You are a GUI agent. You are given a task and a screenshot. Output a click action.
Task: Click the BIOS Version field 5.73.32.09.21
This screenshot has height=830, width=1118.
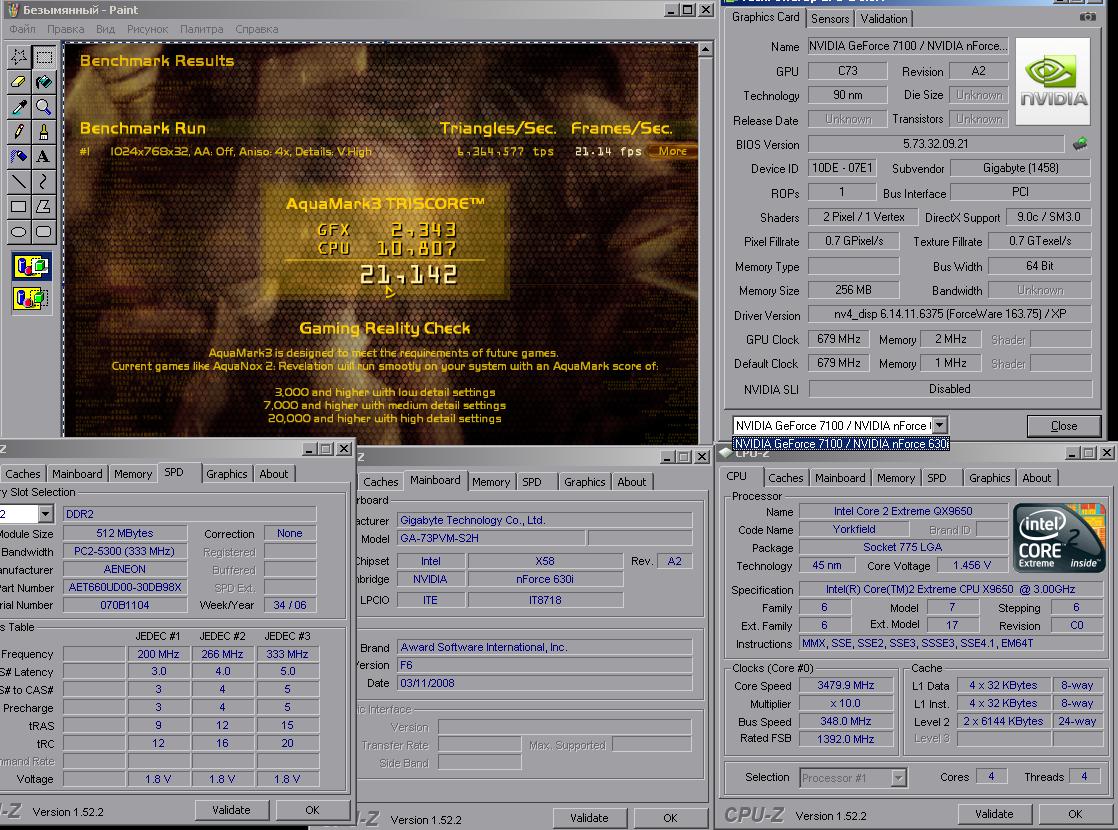click(935, 144)
